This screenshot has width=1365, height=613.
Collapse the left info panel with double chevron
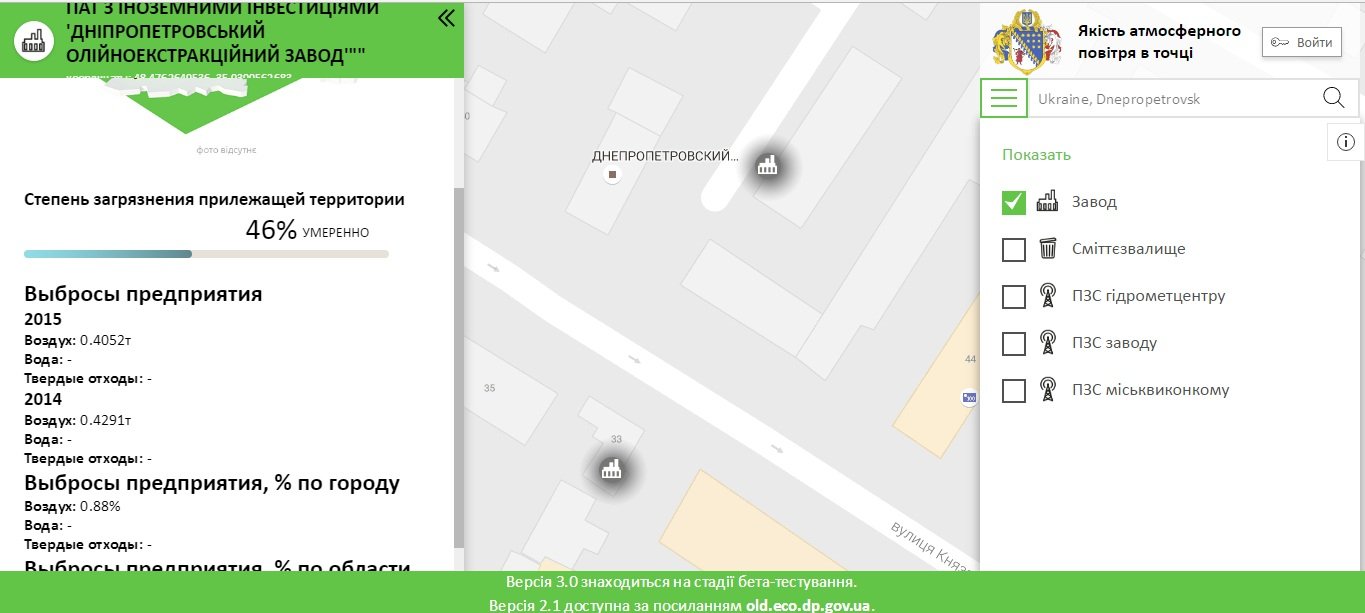pyautogui.click(x=446, y=18)
